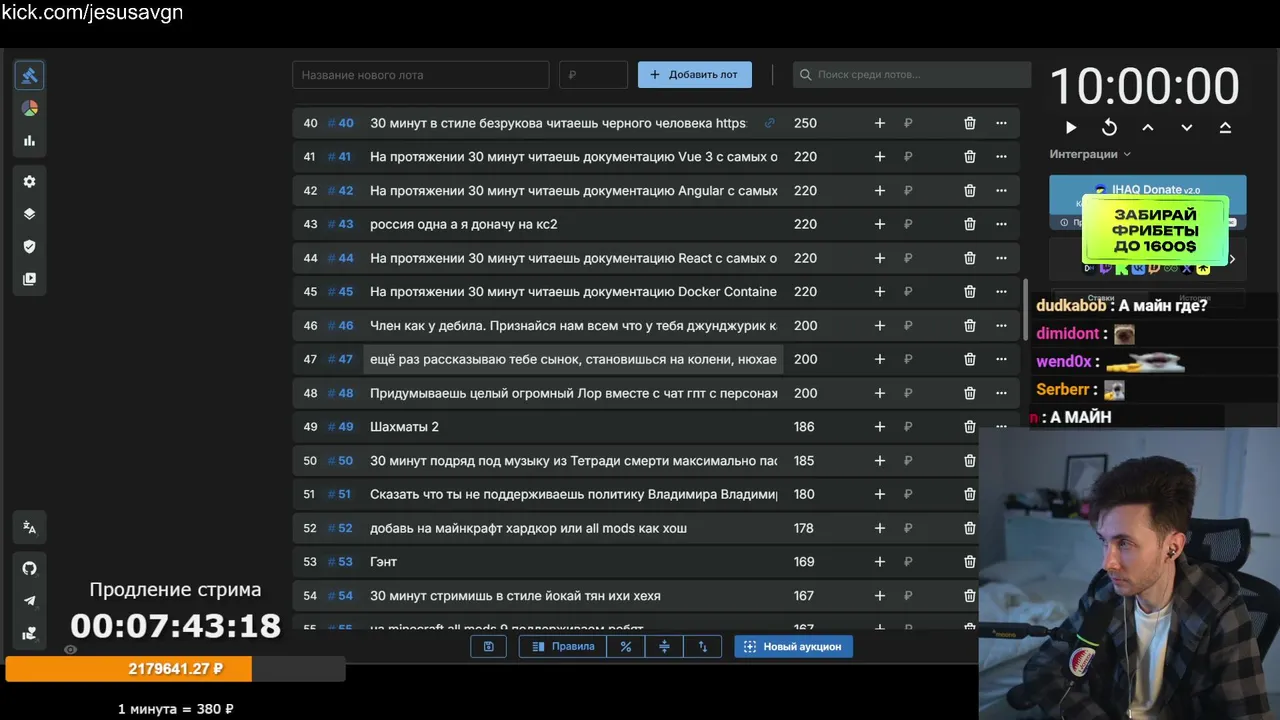Image resolution: width=1280 pixels, height=720 pixels.
Task: Add amount plus icon for lot #47
Action: tap(880, 359)
